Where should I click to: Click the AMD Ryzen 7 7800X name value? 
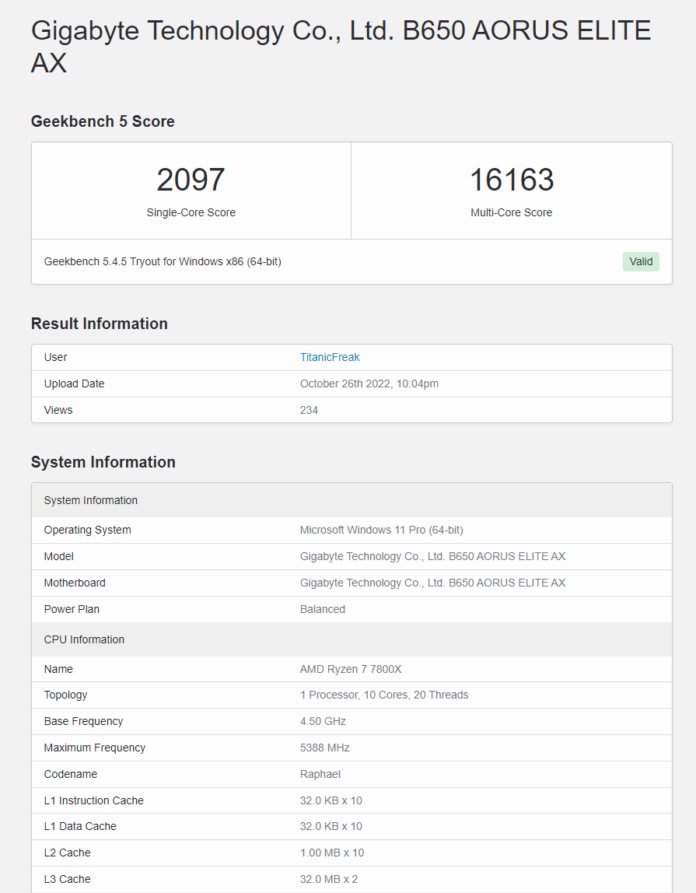351,669
